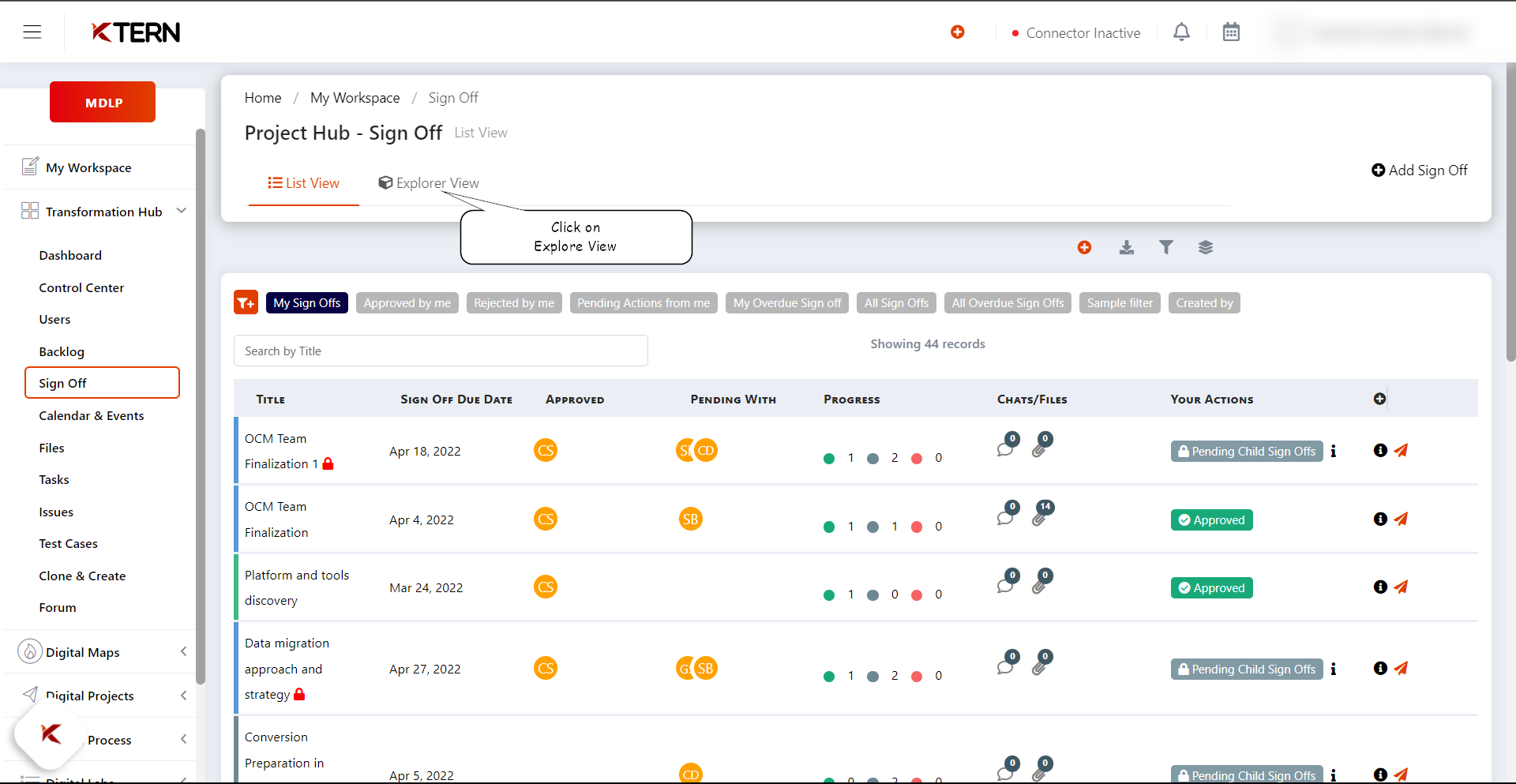Image resolution: width=1516 pixels, height=784 pixels.
Task: Click CS approver avatar in Apr 4, 2022 row
Action: click(546, 519)
